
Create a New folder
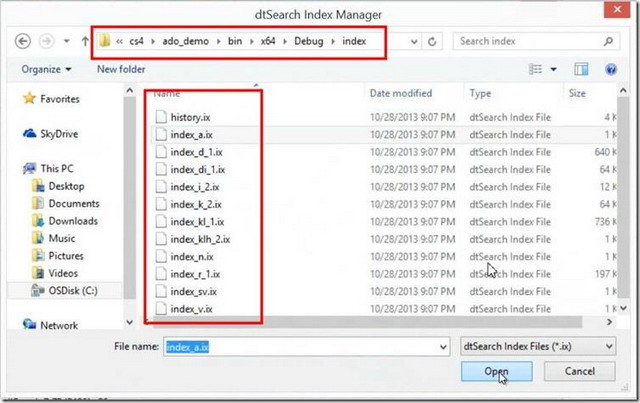pos(121,69)
